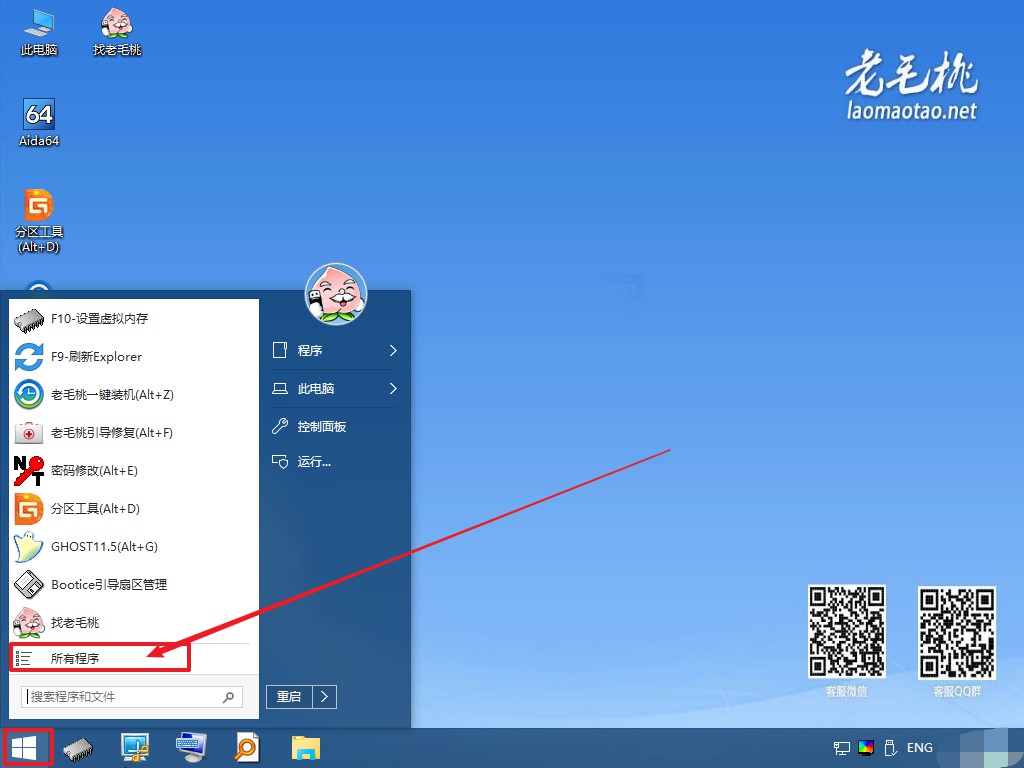1024x768 pixels.
Task: Open Bootice引导扇区管理 entry
Action: (x=134, y=584)
